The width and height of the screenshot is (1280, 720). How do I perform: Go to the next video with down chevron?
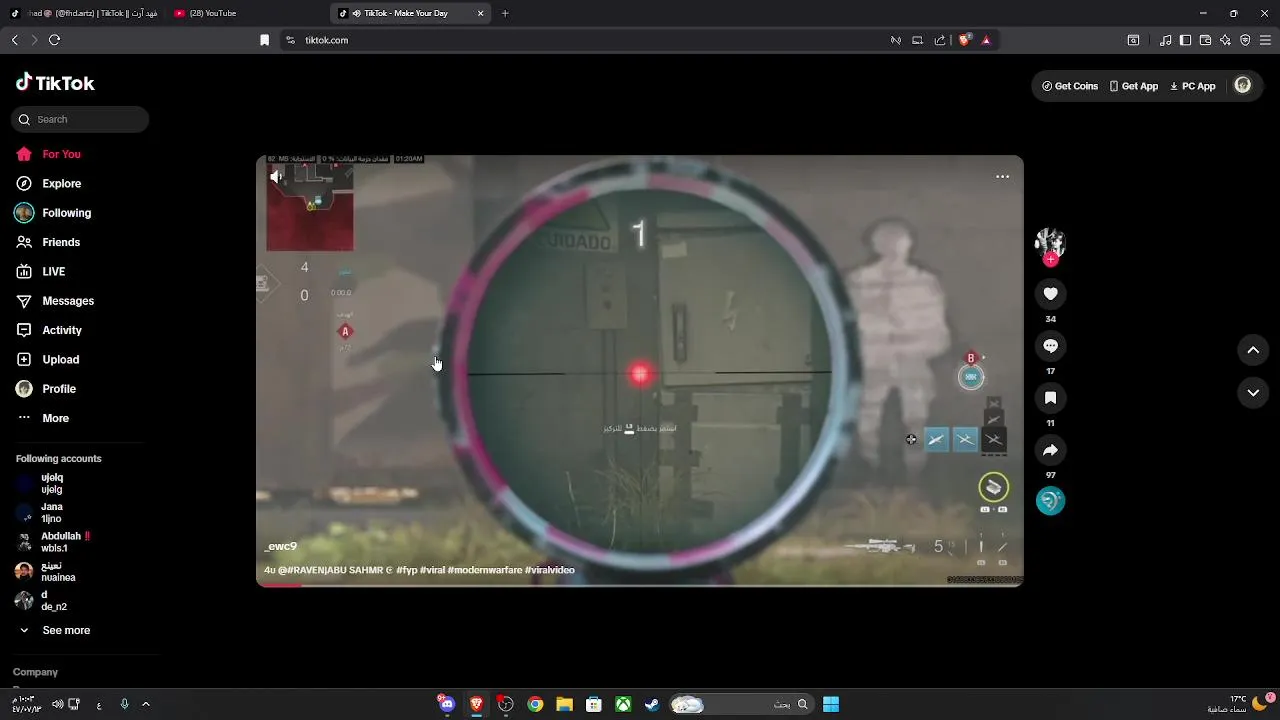click(x=1253, y=393)
